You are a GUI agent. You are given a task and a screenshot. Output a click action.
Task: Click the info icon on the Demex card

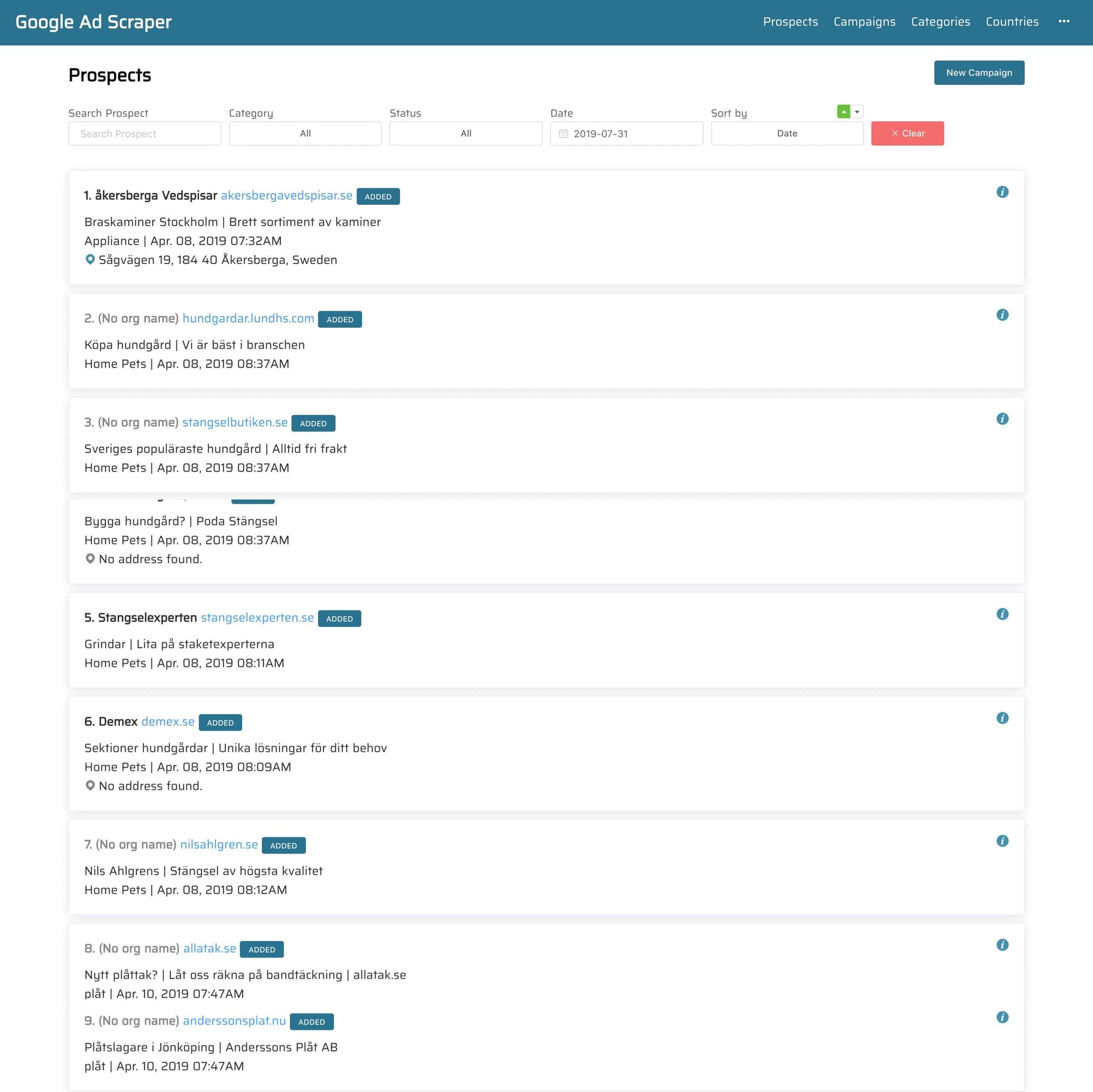(x=1002, y=718)
